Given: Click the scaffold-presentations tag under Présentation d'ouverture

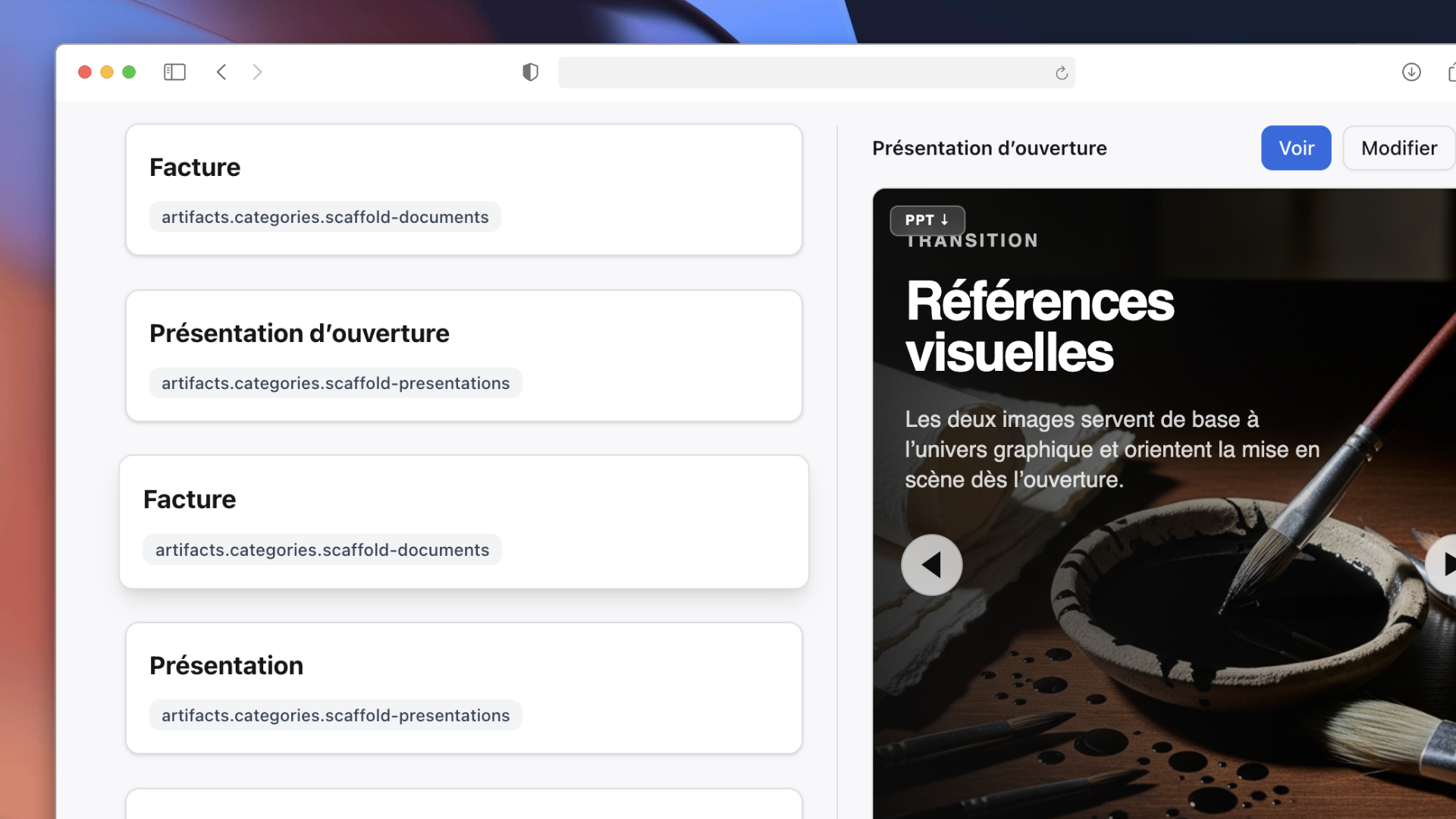Looking at the screenshot, I should tap(335, 383).
